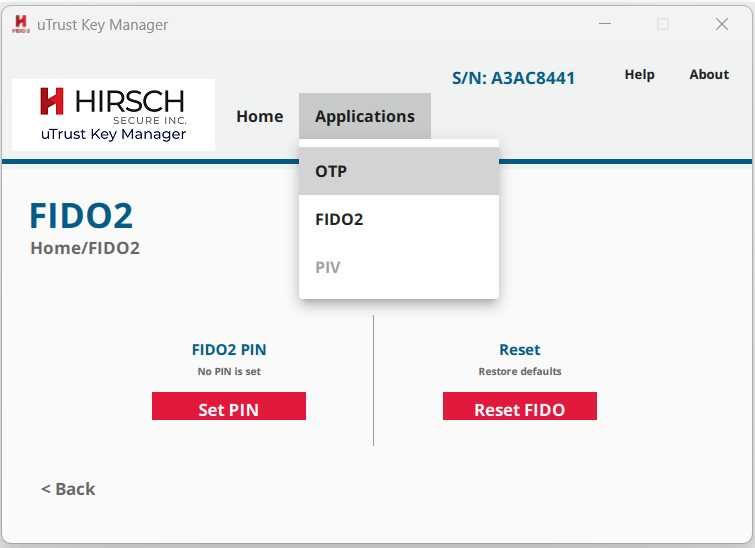755x548 pixels.
Task: Click the Hirsch uTrust Key Manager logo
Action: [x=114, y=115]
